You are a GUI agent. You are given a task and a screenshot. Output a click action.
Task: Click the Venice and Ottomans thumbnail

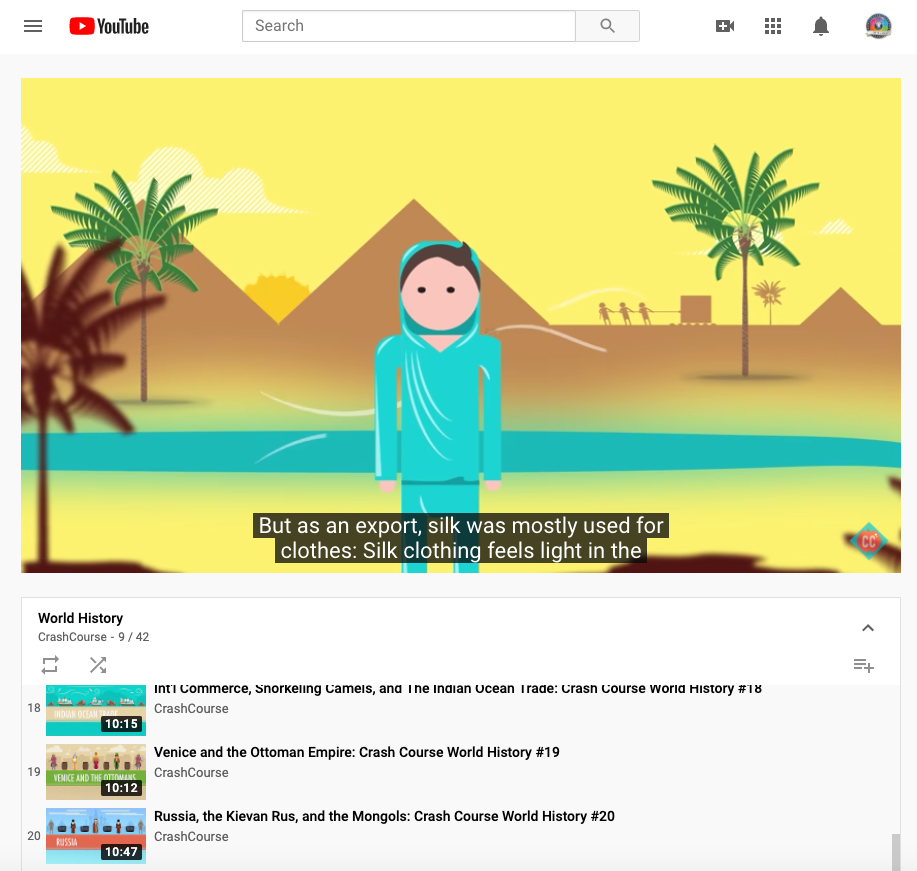(96, 772)
